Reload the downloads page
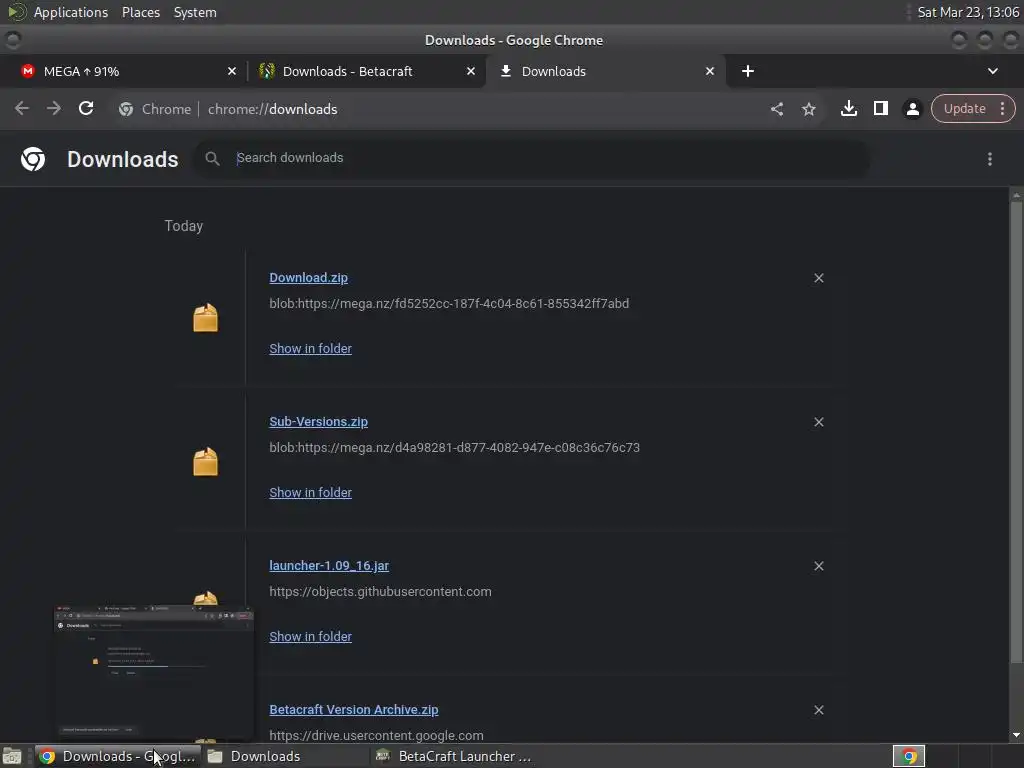 tap(86, 108)
